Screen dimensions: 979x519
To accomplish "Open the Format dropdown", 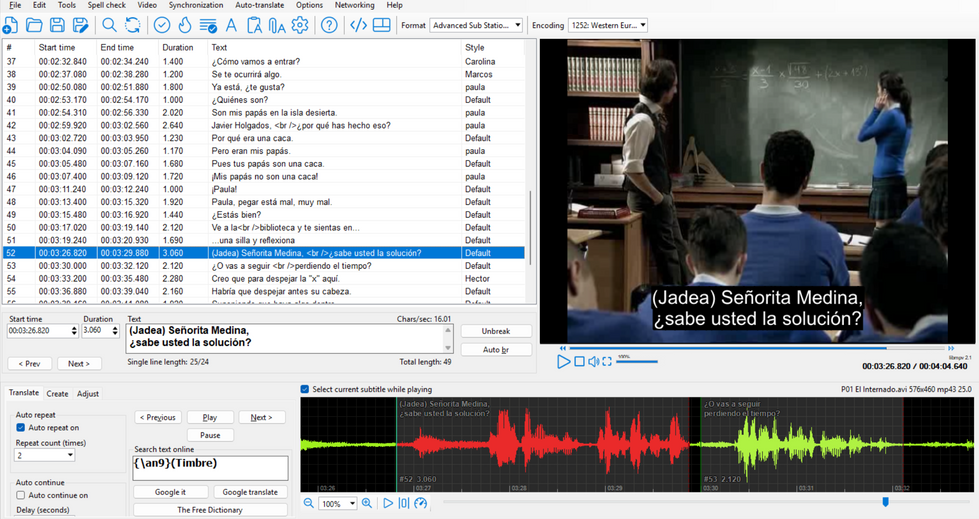I will [x=476, y=26].
